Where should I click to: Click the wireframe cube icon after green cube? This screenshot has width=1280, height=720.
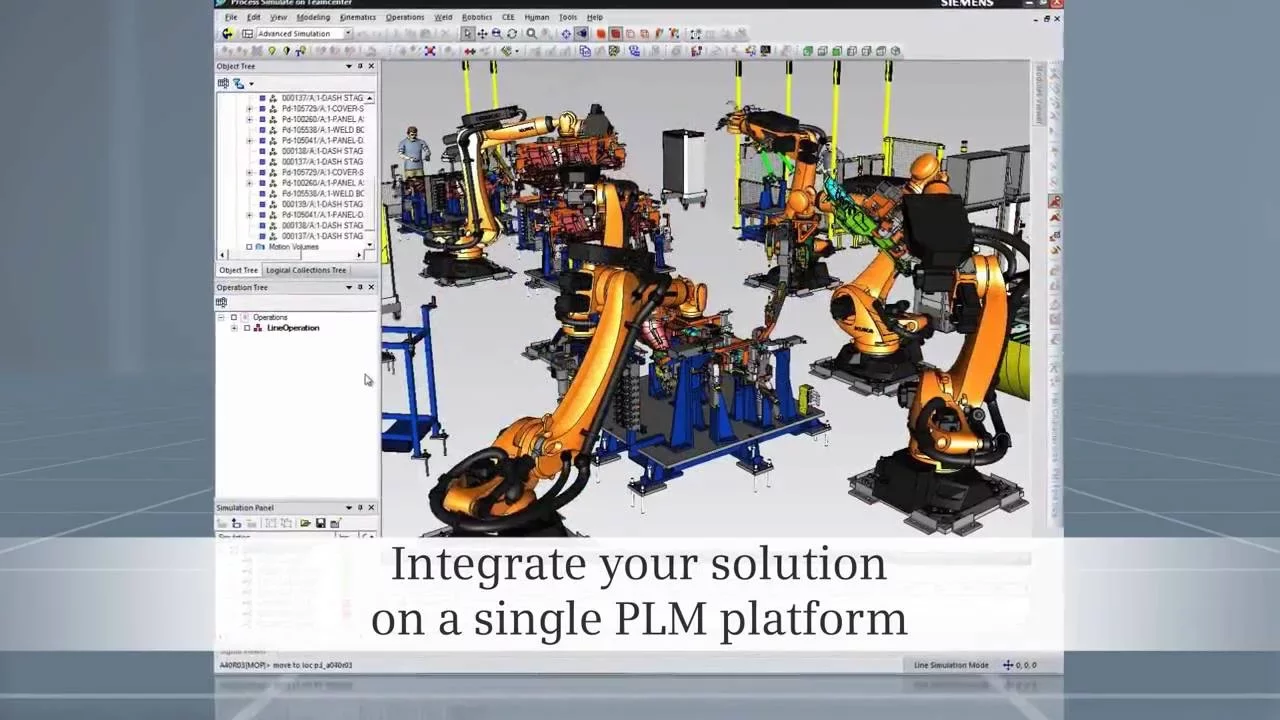822,51
